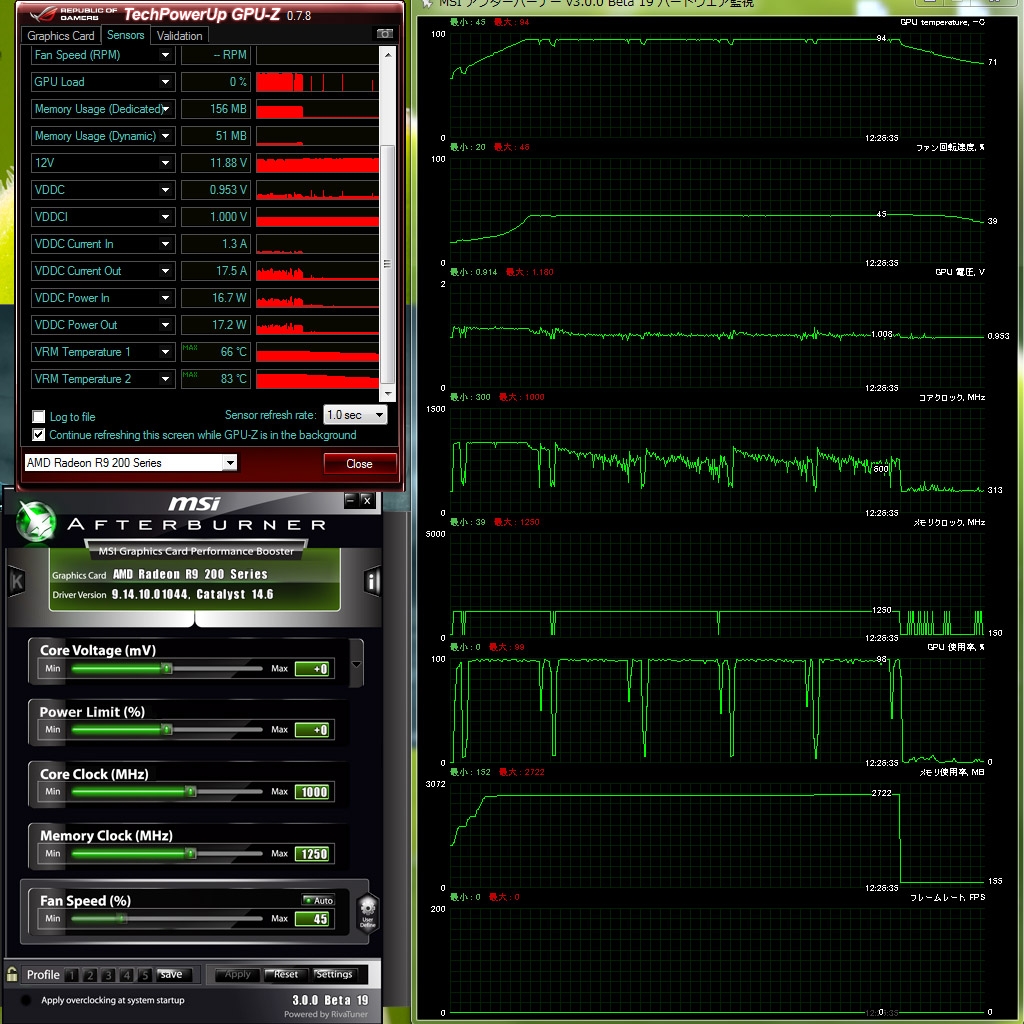Click the Memory Clock slider handle
The height and width of the screenshot is (1024, 1024).
coord(191,853)
